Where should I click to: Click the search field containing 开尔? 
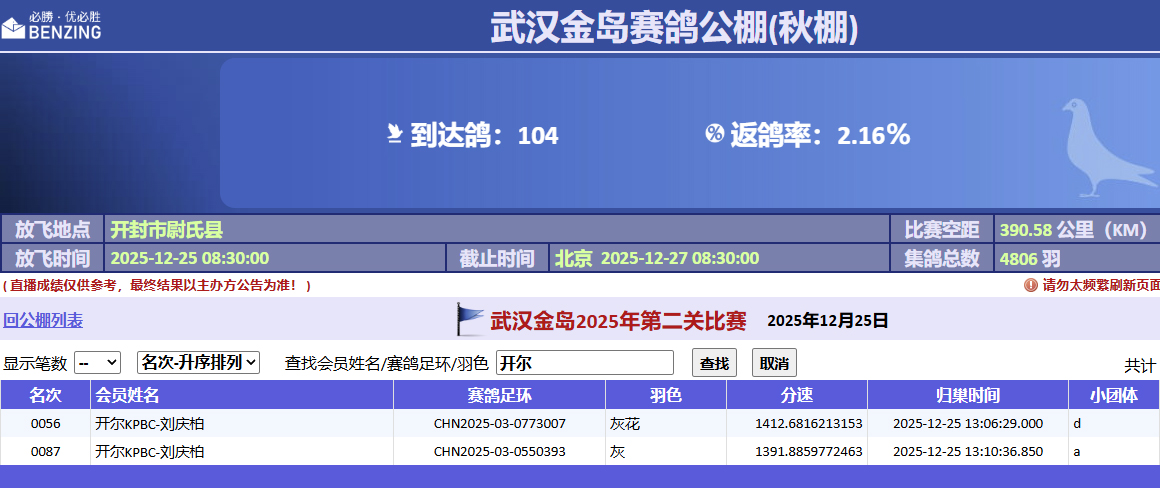pyautogui.click(x=585, y=363)
